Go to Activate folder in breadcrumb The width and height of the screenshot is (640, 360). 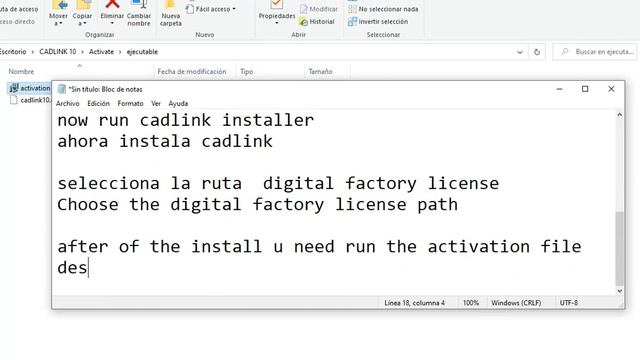(101, 52)
